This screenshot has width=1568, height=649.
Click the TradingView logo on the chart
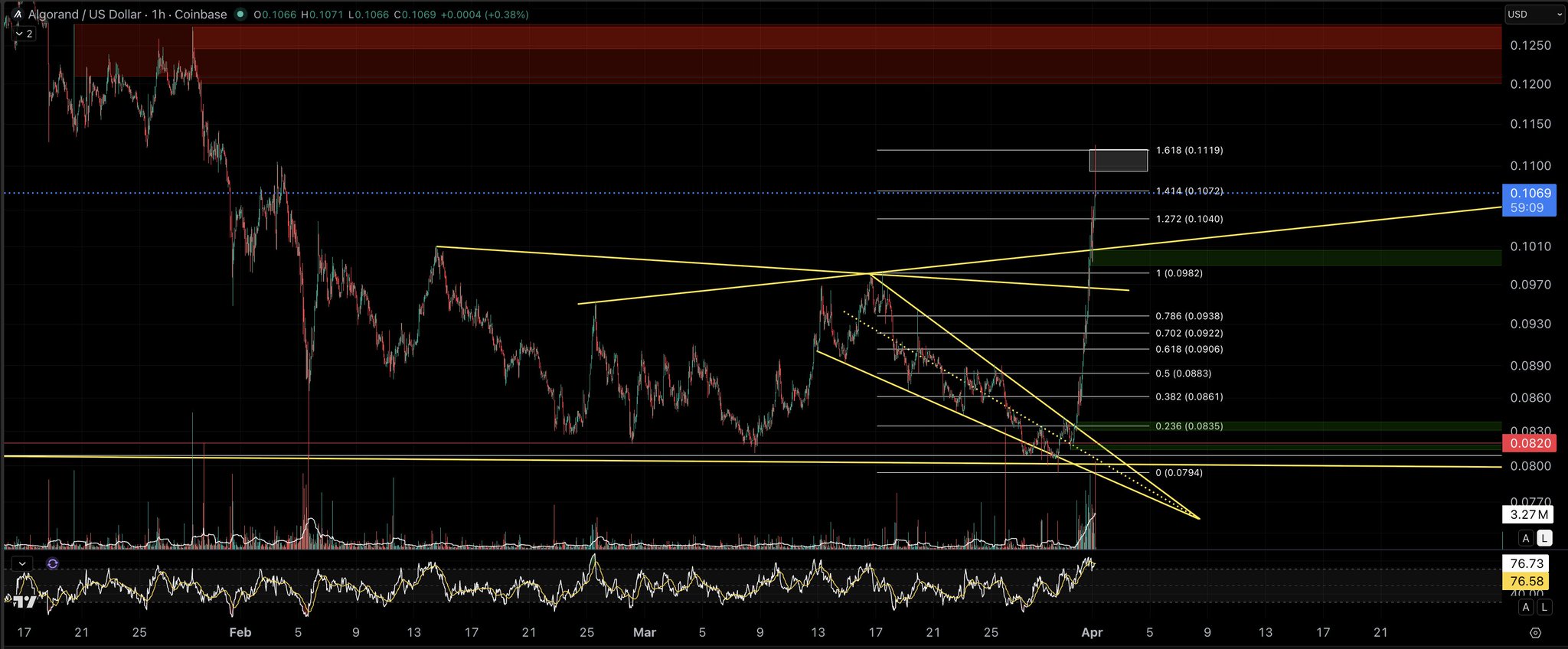point(24,602)
